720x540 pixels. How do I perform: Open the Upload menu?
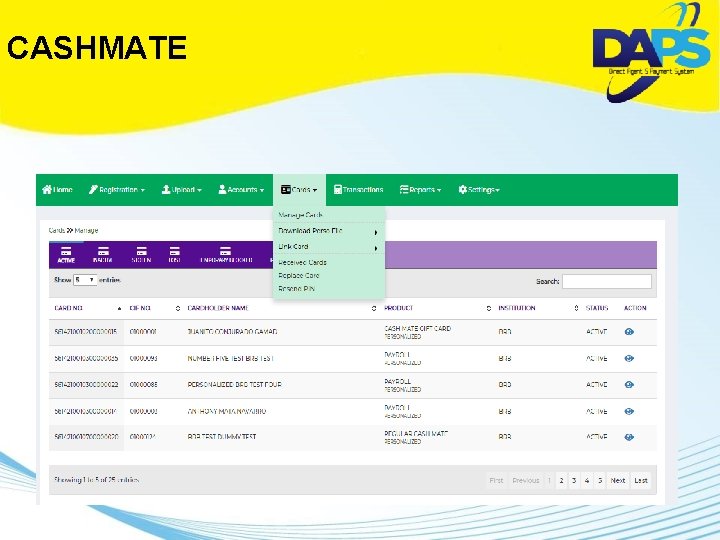181,190
